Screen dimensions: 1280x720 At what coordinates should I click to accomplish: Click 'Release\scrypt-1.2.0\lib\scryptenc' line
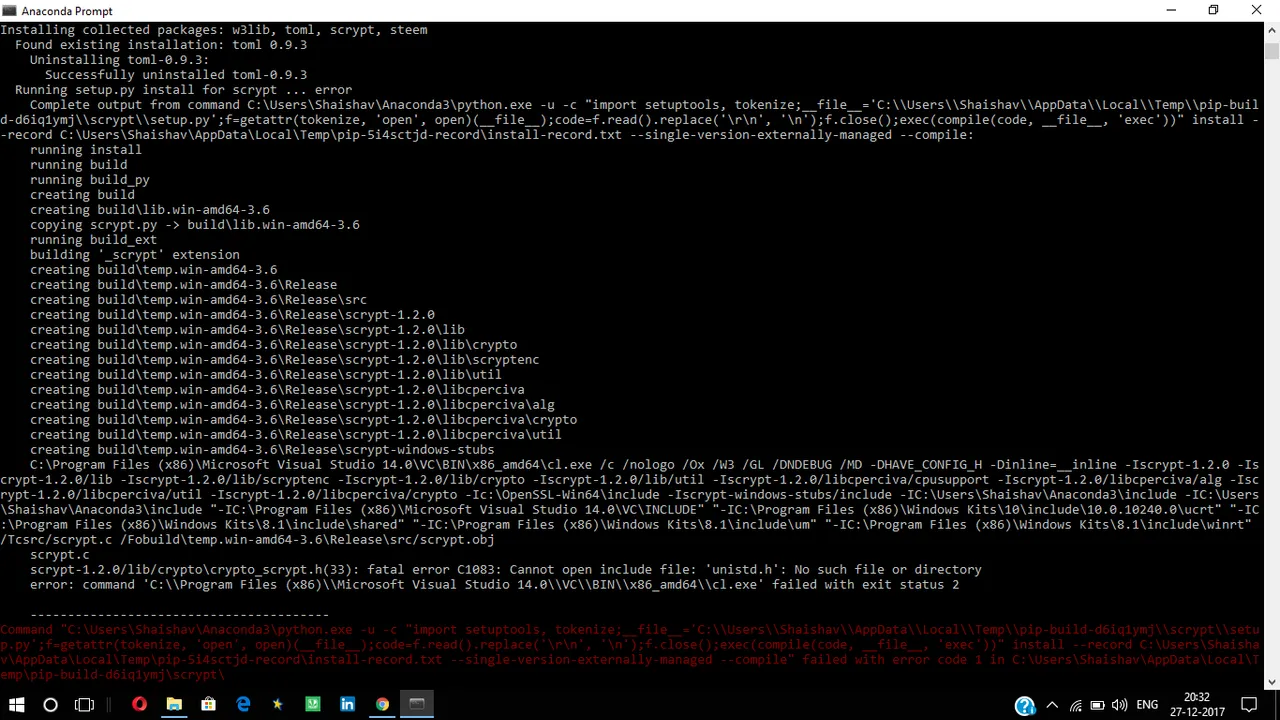point(285,360)
